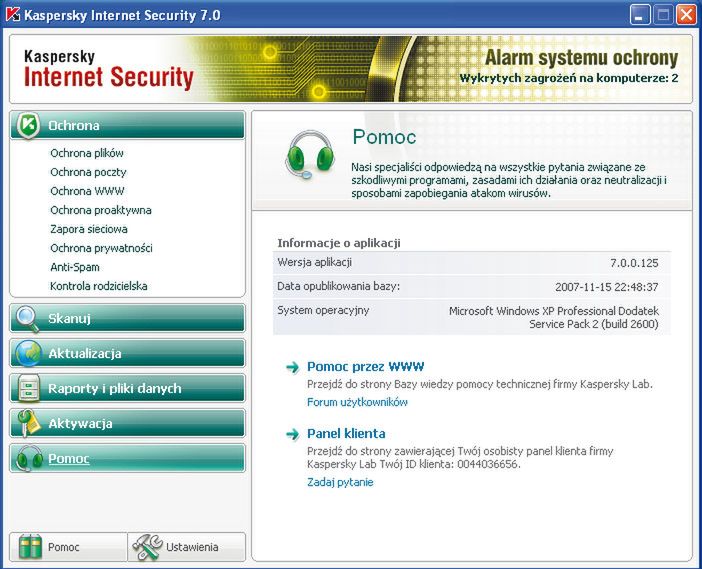
Task: Select Anti-Spam in the sidebar
Action: coord(75,267)
